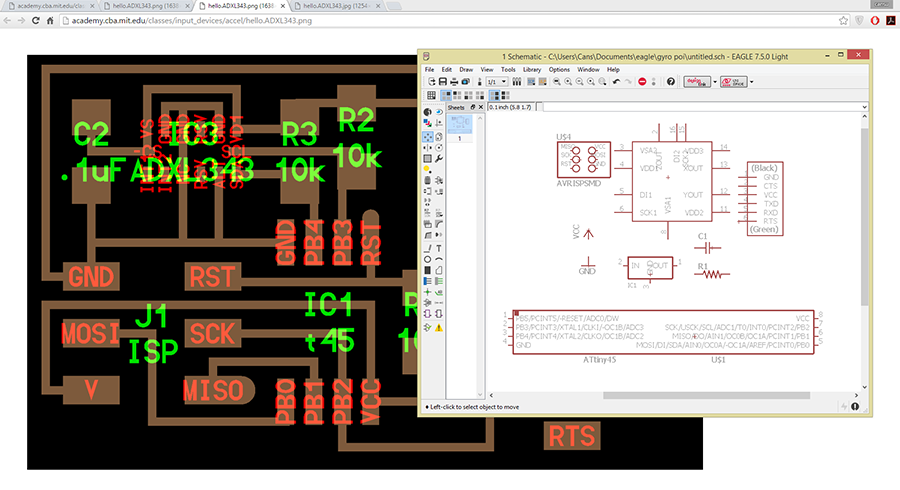
Task: Select the Rotate tool
Action: 439,147
